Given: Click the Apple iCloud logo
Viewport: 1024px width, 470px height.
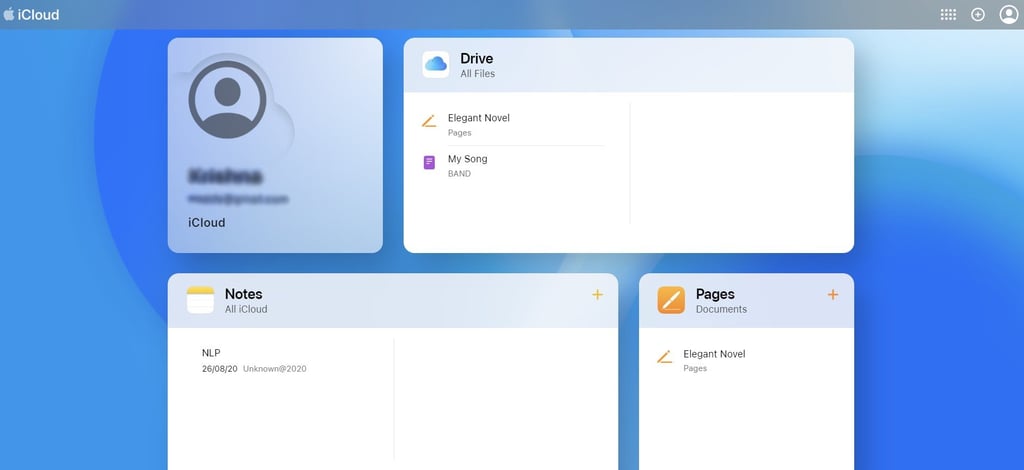Looking at the screenshot, I should pos(31,14).
